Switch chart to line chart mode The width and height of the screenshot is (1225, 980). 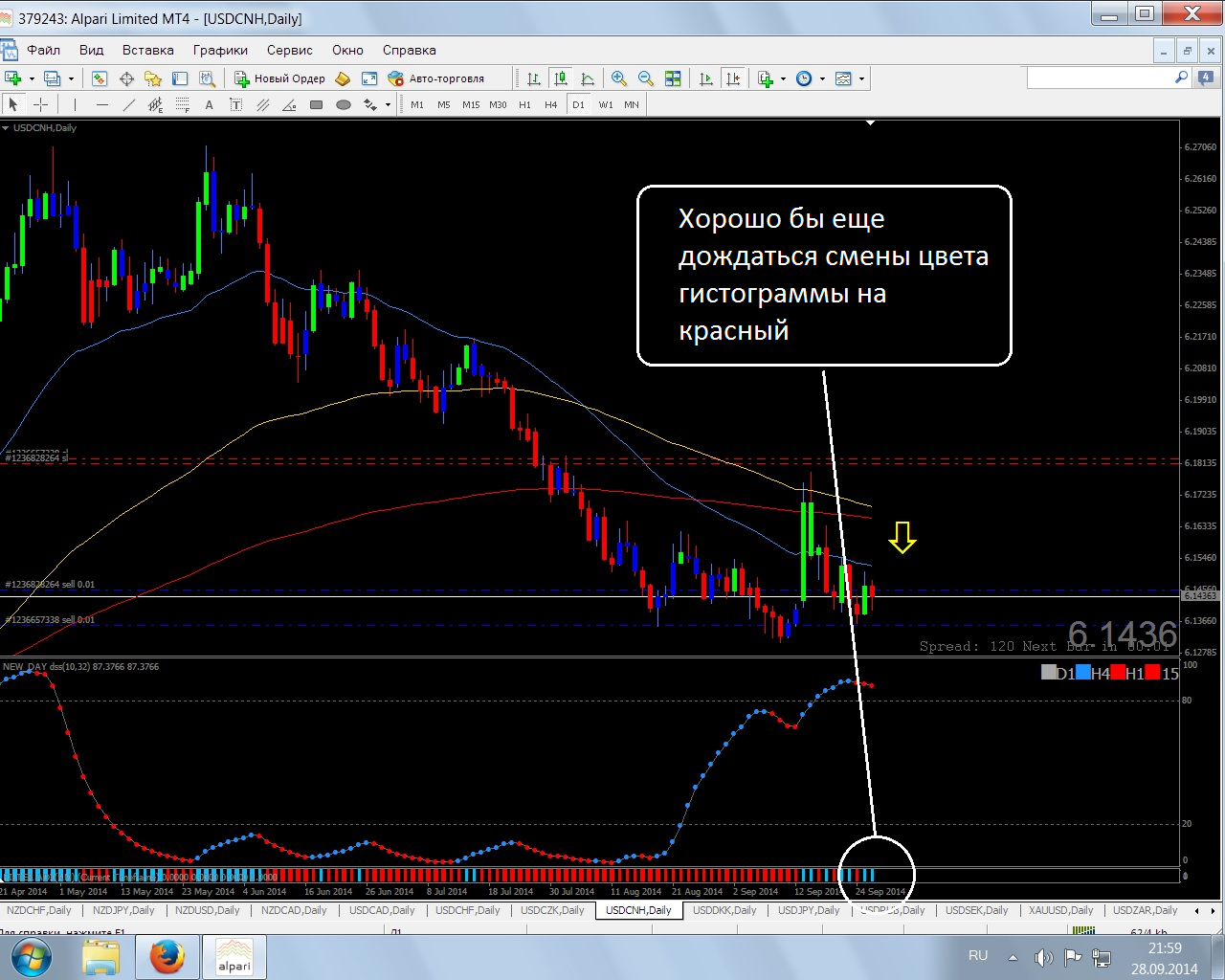[588, 78]
